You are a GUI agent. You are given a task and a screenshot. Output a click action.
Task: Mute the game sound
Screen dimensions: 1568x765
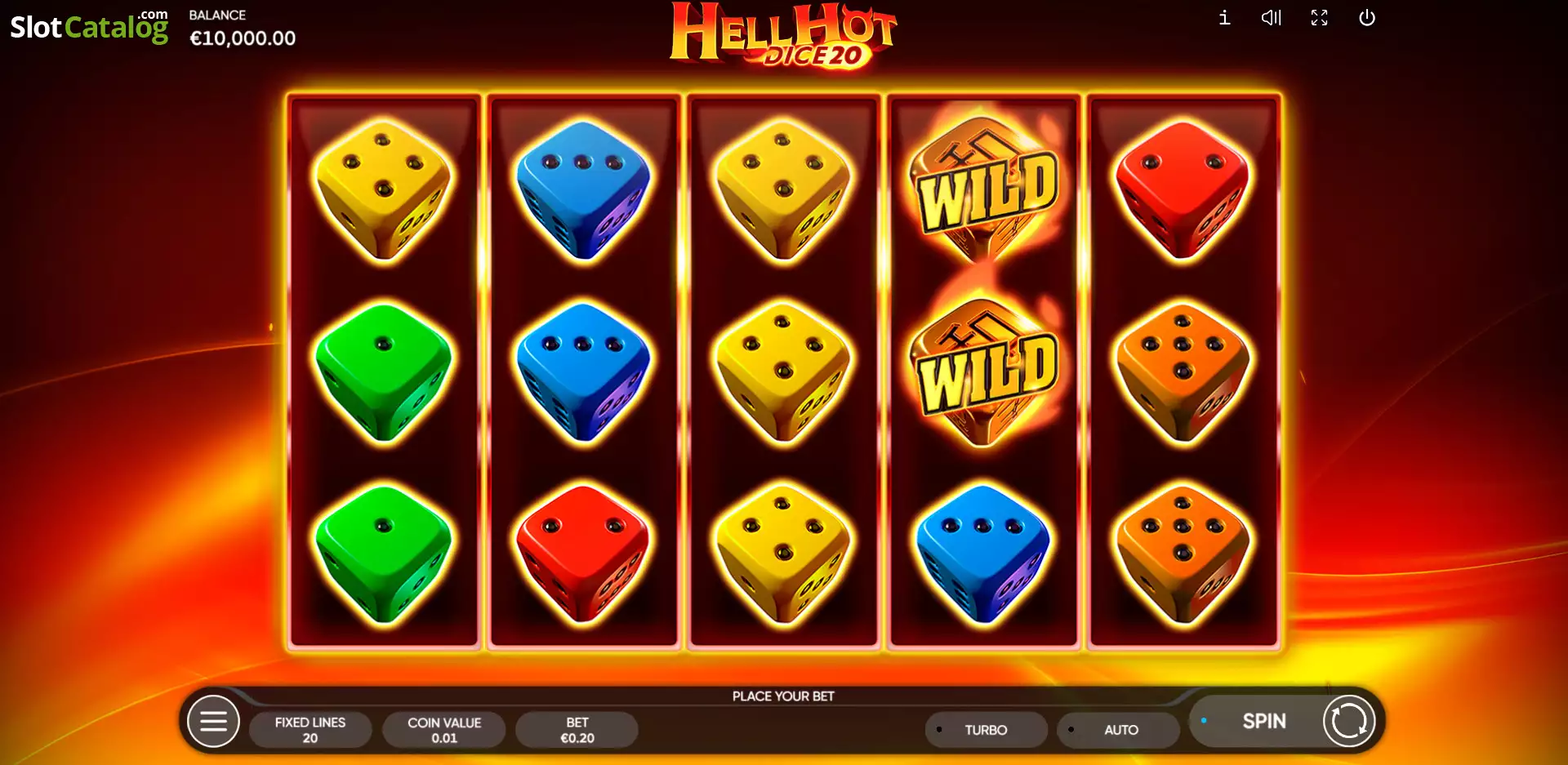1272,18
